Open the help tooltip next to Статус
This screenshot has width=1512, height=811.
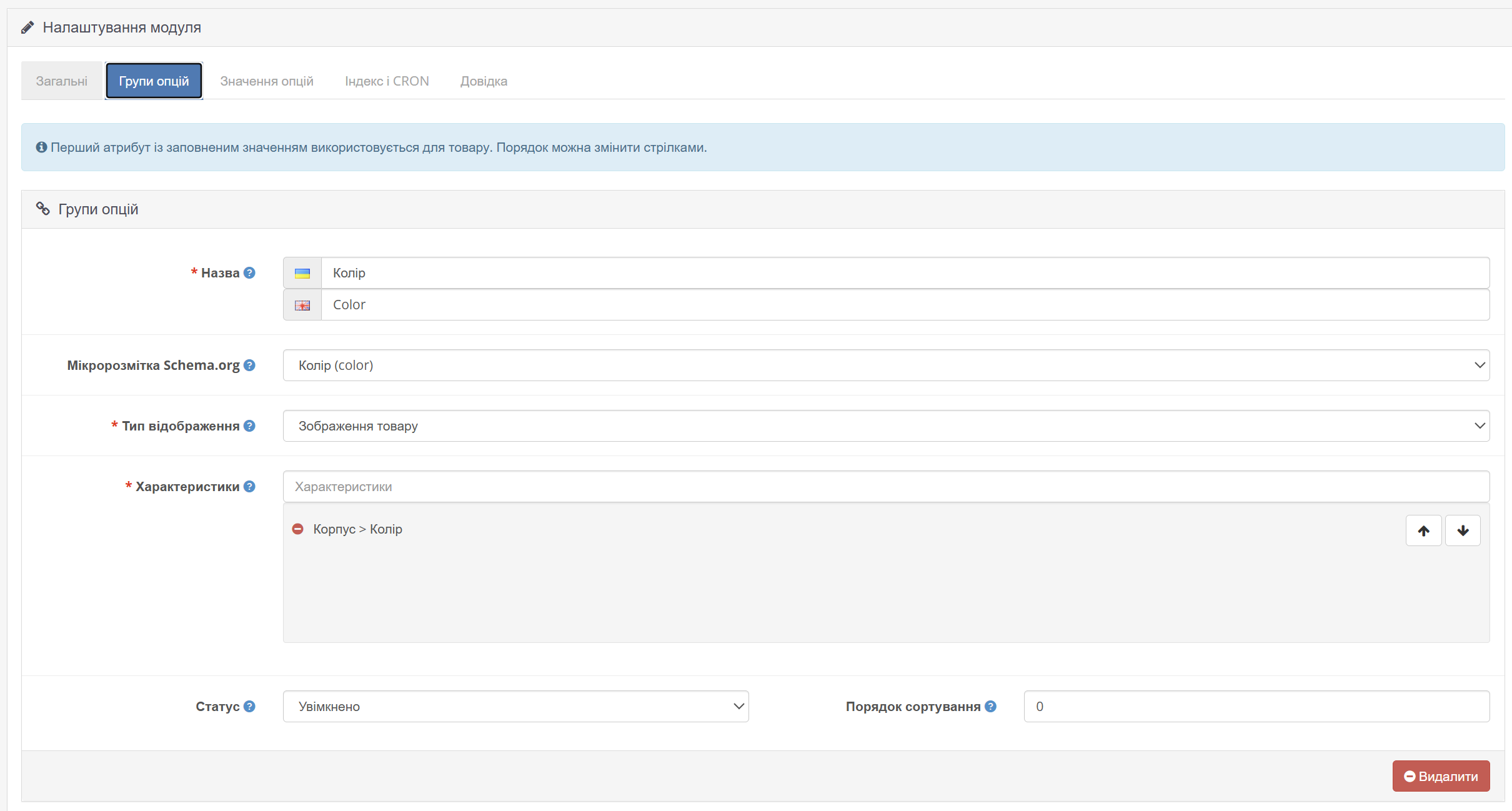coord(249,707)
